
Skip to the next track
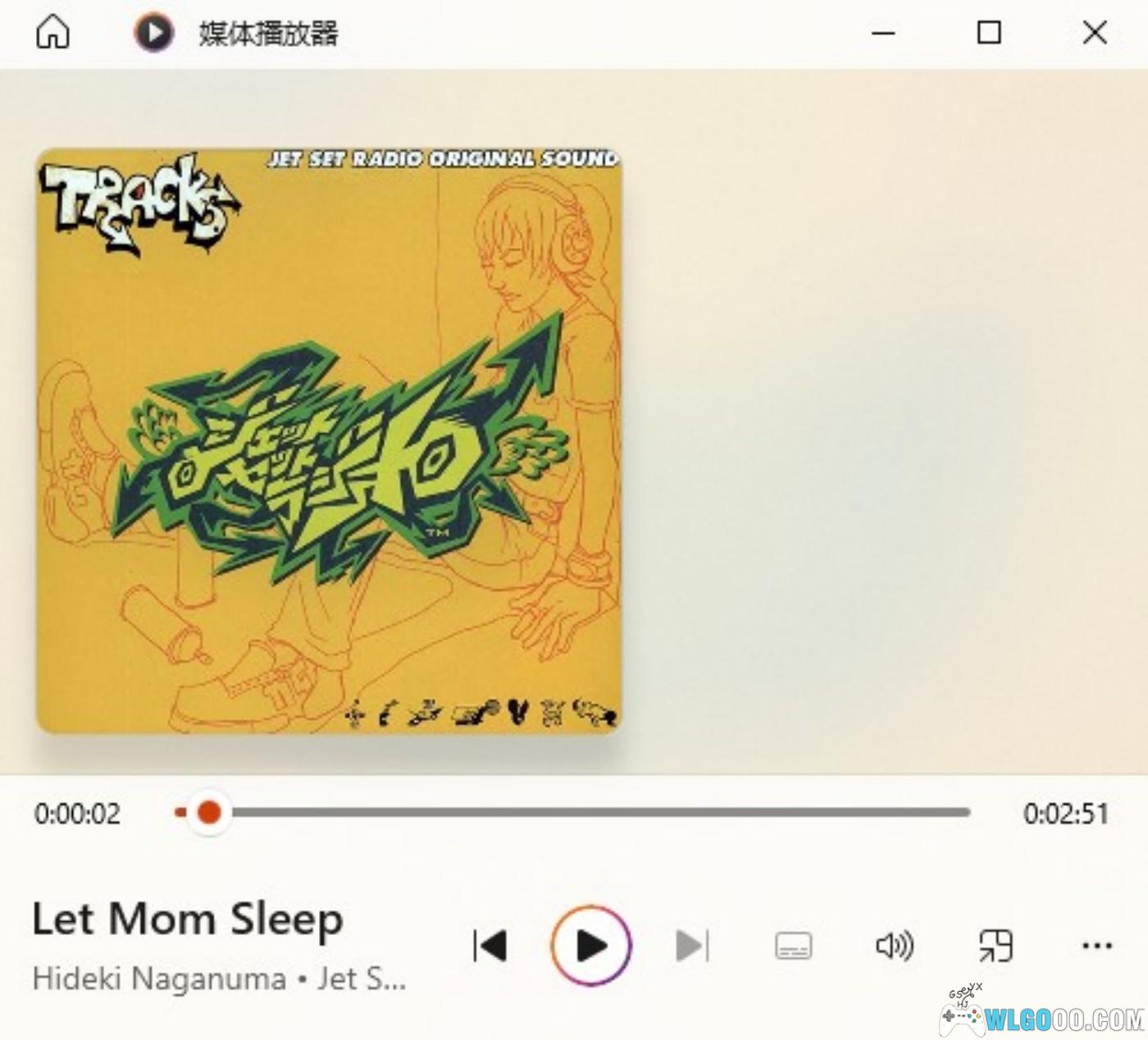(692, 946)
